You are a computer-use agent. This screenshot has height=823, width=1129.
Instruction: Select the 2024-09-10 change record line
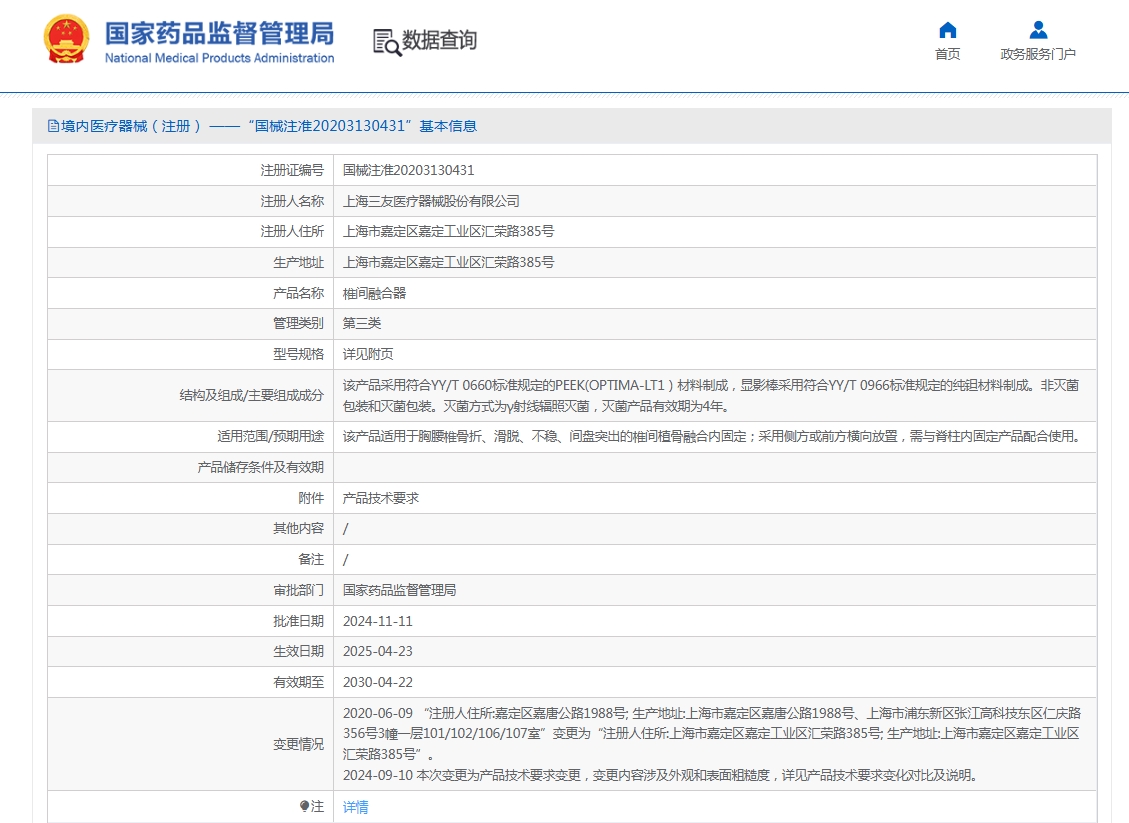[x=660, y=775]
